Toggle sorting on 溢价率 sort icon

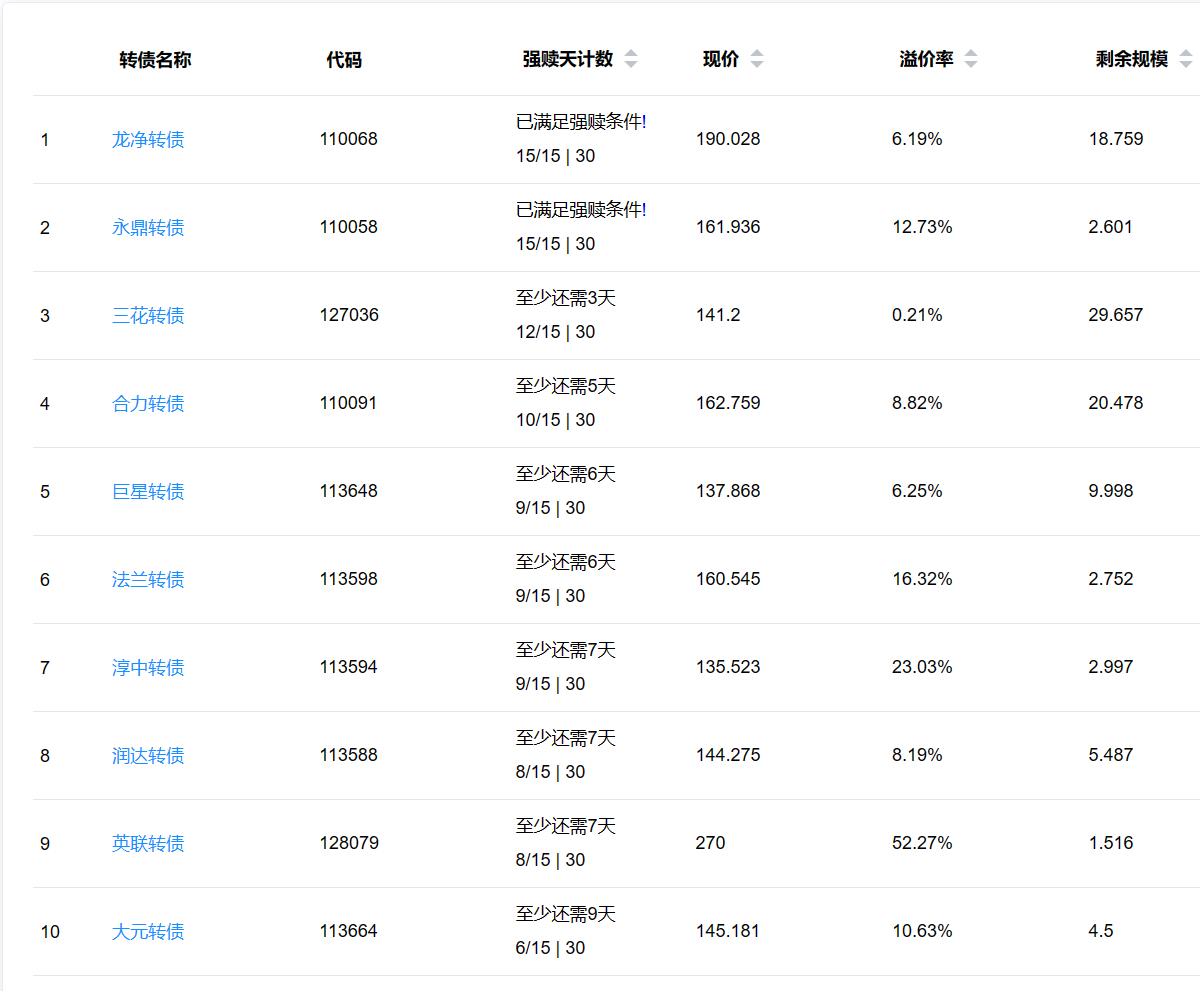[971, 60]
